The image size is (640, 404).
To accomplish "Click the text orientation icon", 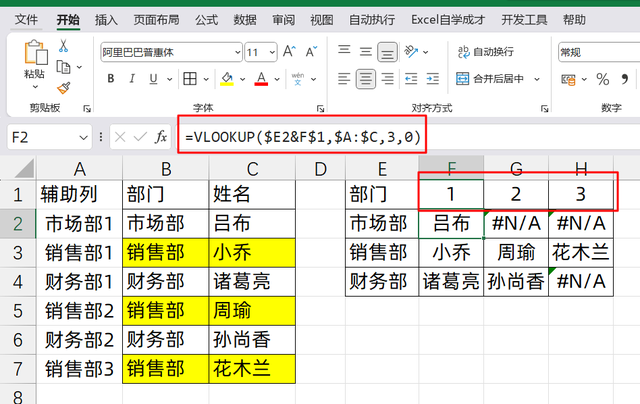I will tap(411, 51).
